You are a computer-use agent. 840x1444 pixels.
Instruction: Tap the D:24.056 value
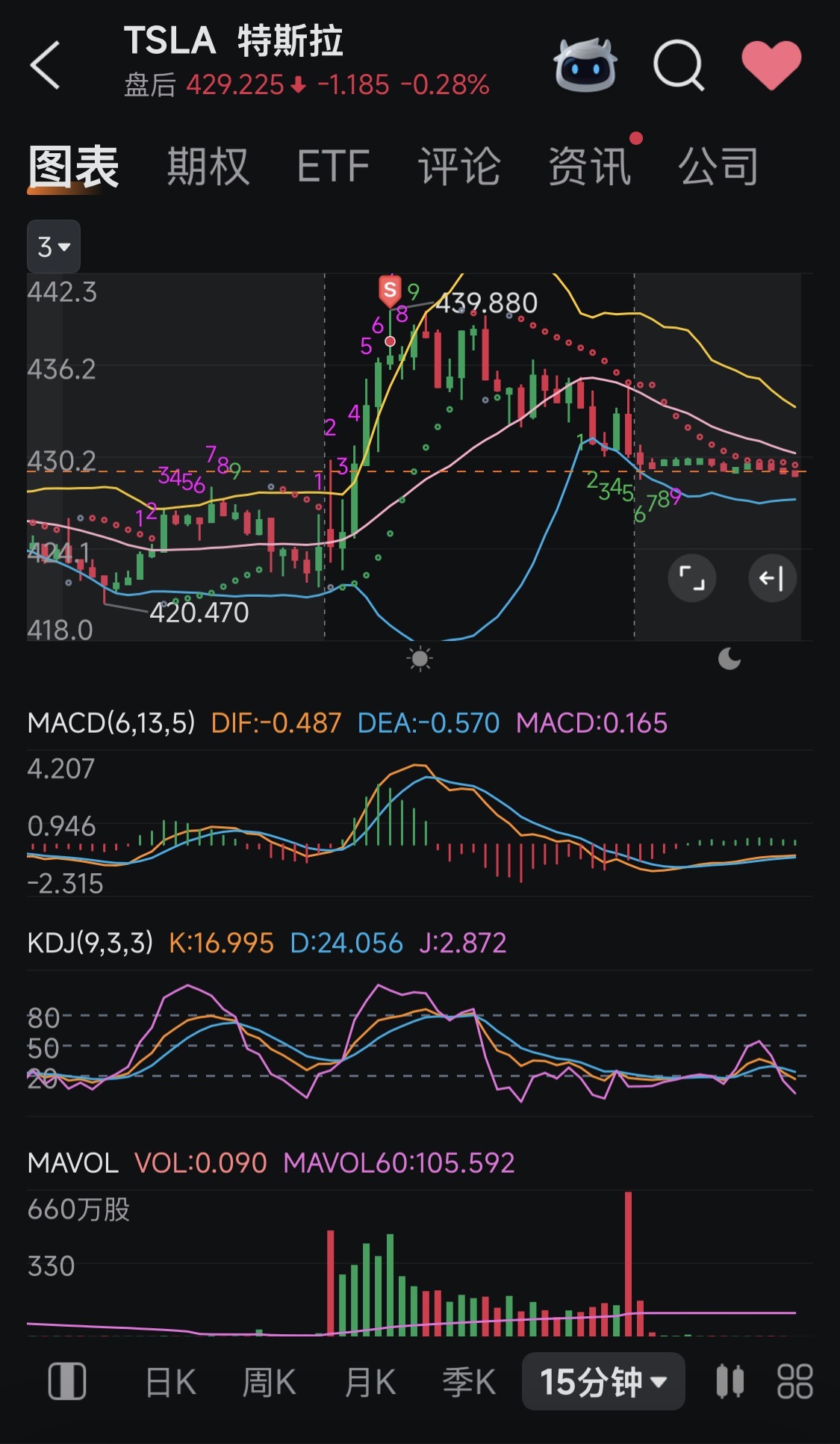[346, 943]
